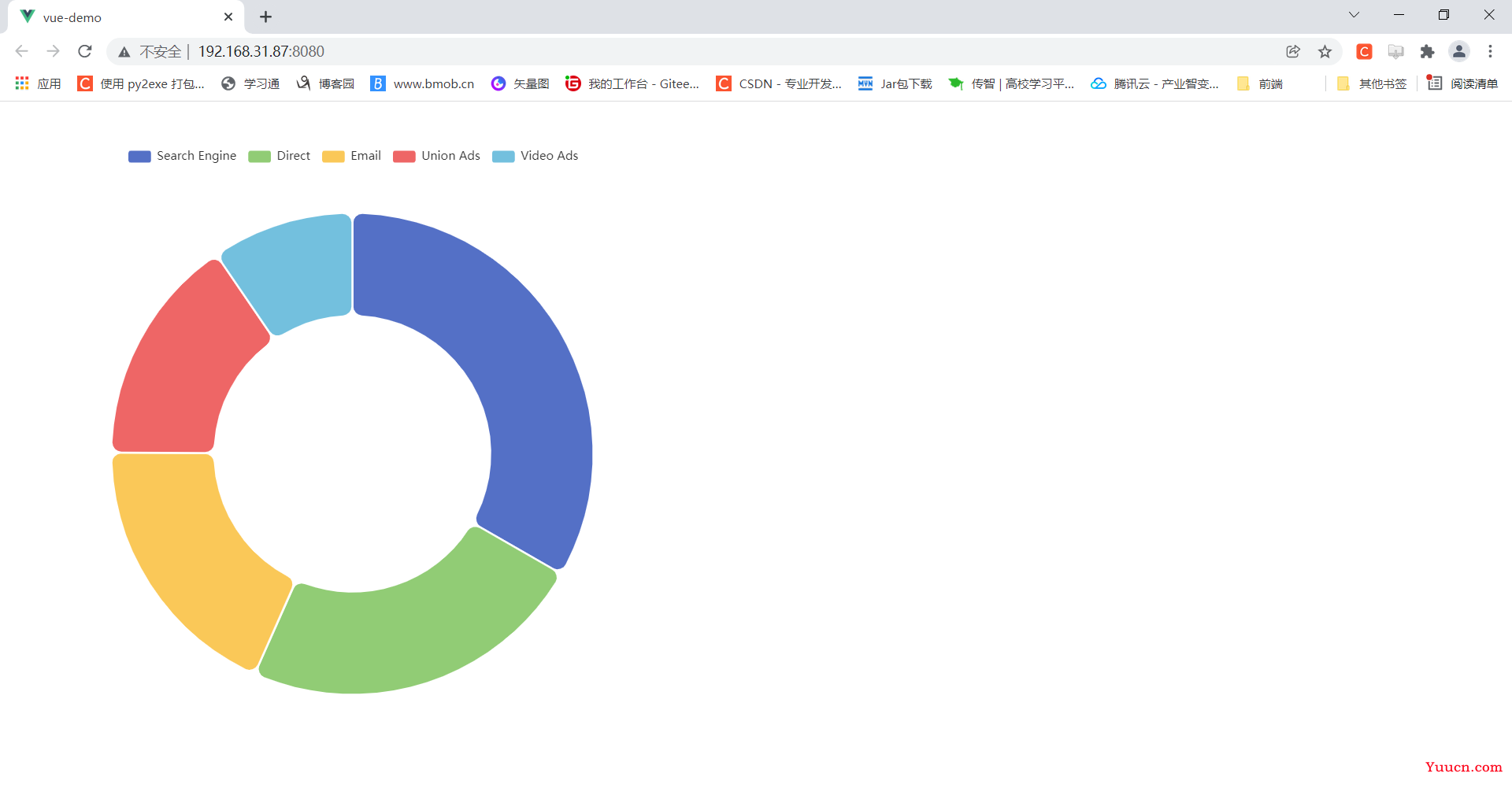
Task: Click the not-secure warning icon
Action: [x=124, y=52]
